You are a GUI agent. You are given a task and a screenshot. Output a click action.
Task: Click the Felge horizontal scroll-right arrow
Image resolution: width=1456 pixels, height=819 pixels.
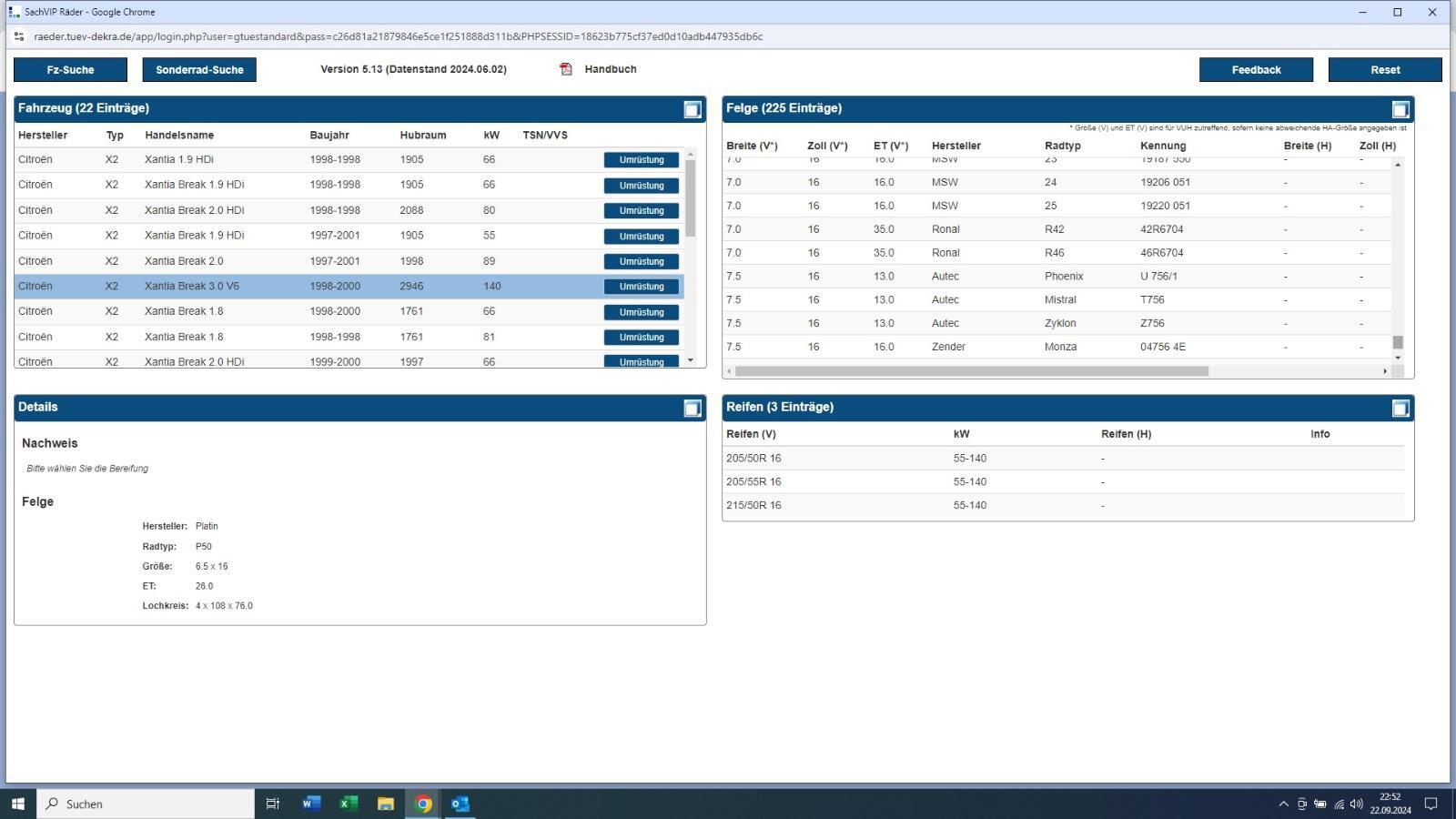(x=1385, y=371)
